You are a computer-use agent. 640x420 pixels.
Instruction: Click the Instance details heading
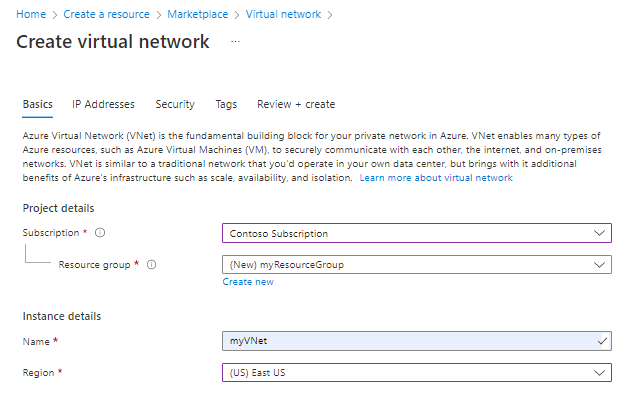(x=62, y=316)
